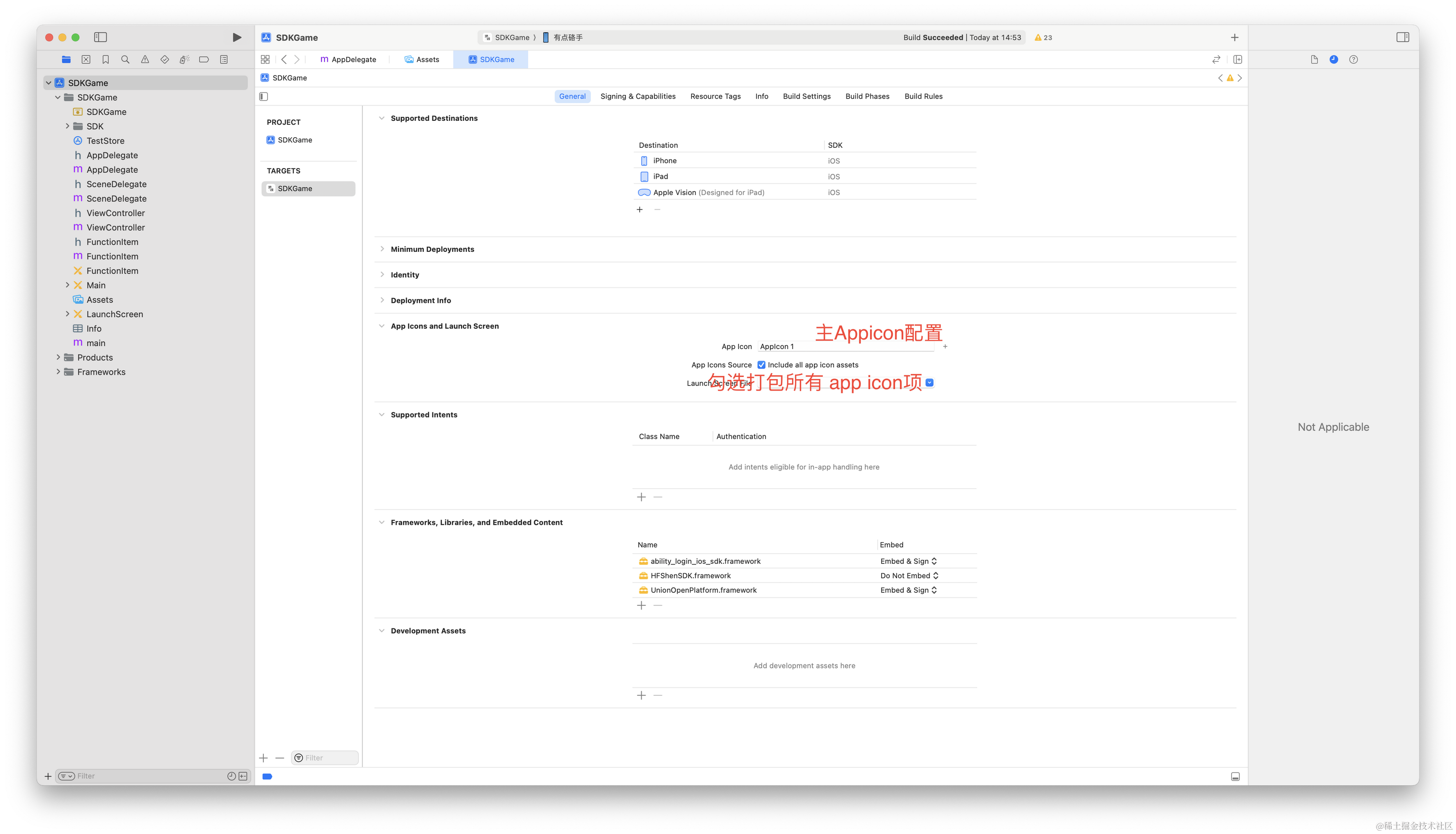Image resolution: width=1456 pixels, height=834 pixels.
Task: Open the Find navigator magnifier icon
Action: click(125, 60)
